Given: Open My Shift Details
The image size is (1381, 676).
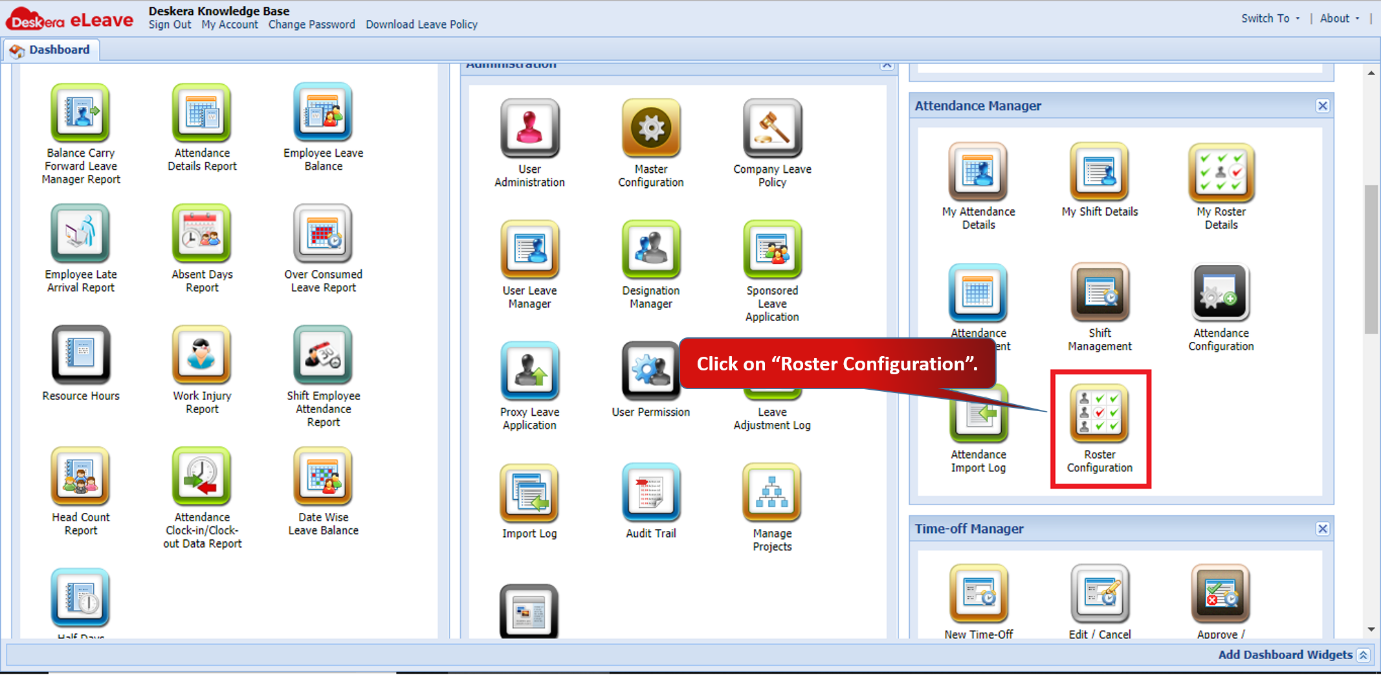Looking at the screenshot, I should (1100, 172).
